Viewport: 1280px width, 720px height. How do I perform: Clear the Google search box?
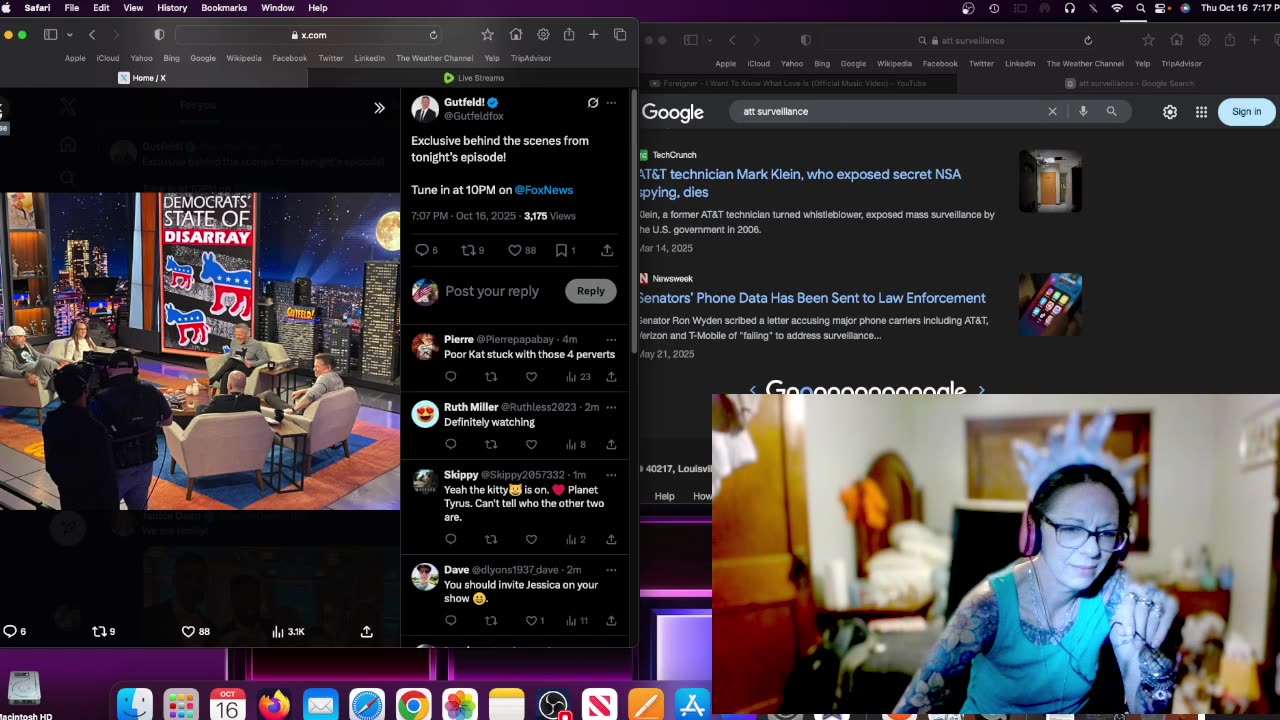[x=1052, y=111]
